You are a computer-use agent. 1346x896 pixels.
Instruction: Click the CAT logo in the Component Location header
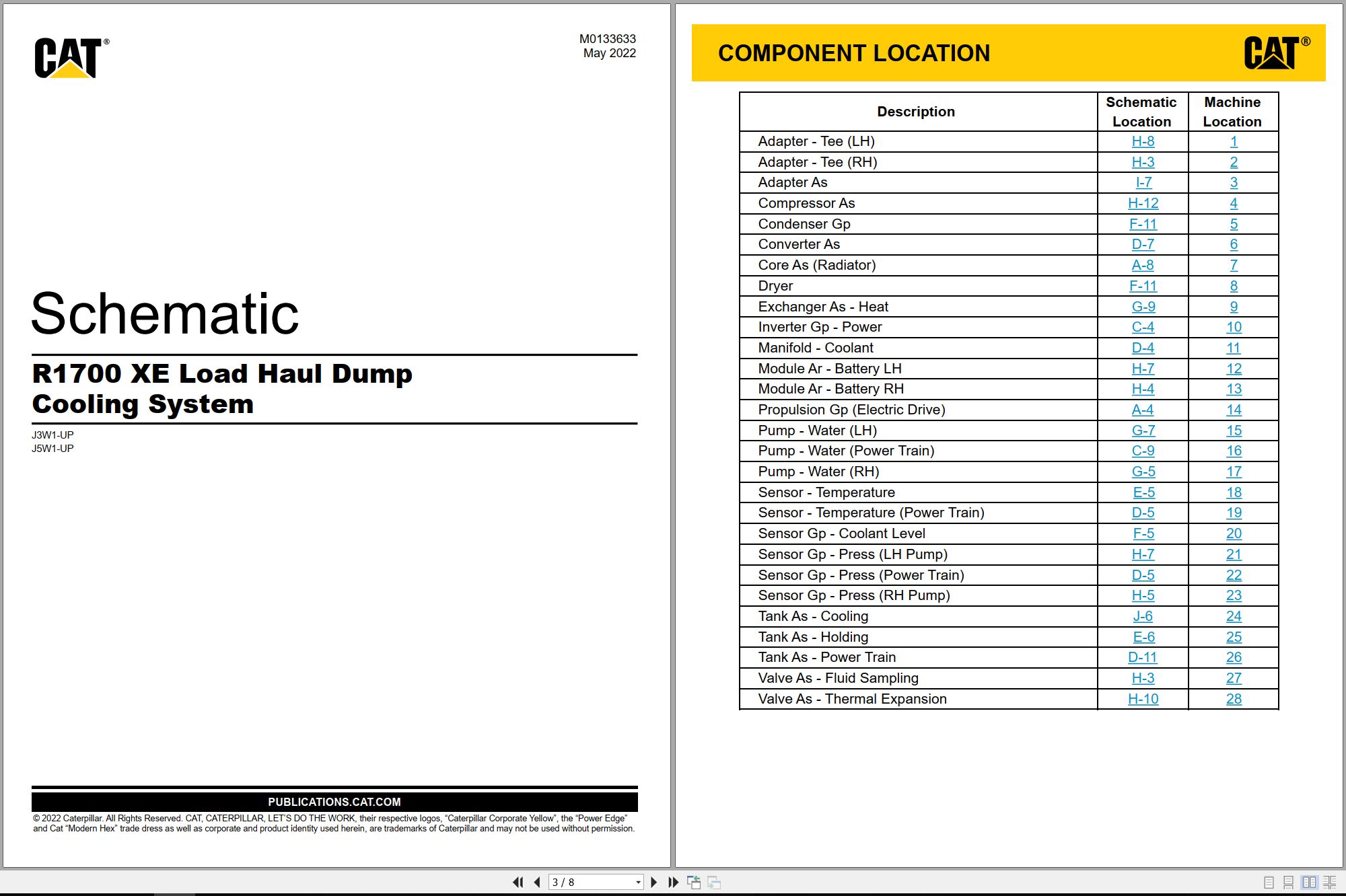point(1277,52)
